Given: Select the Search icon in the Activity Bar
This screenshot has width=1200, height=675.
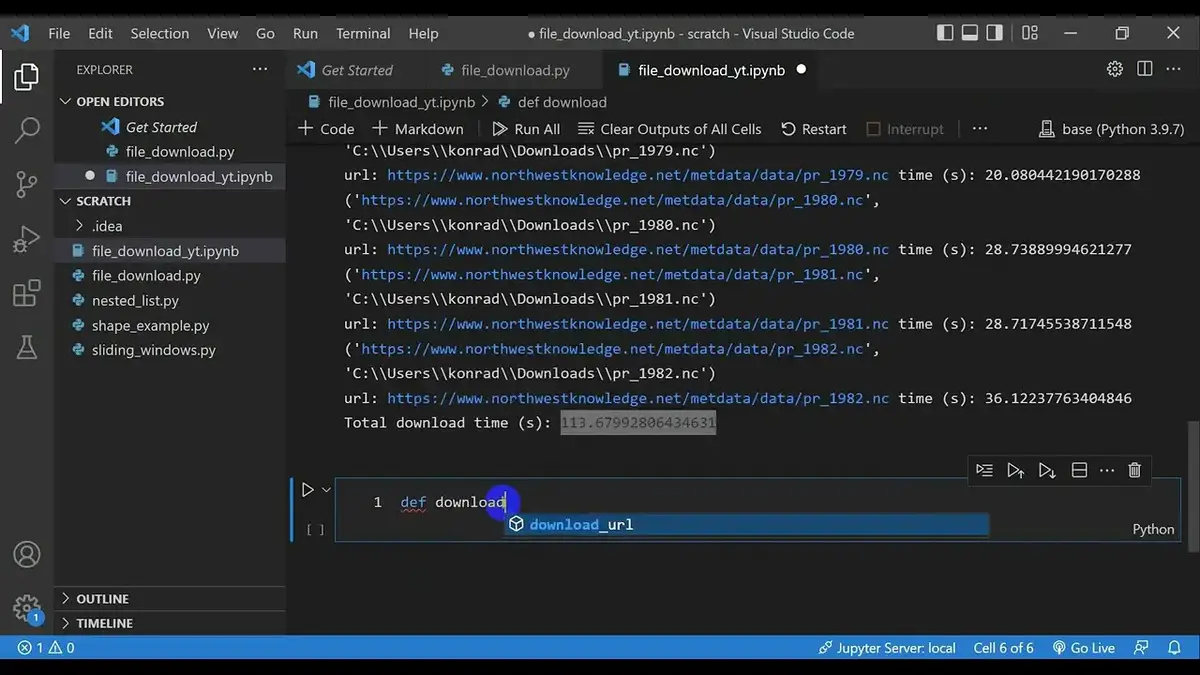Looking at the screenshot, I should point(26,130).
